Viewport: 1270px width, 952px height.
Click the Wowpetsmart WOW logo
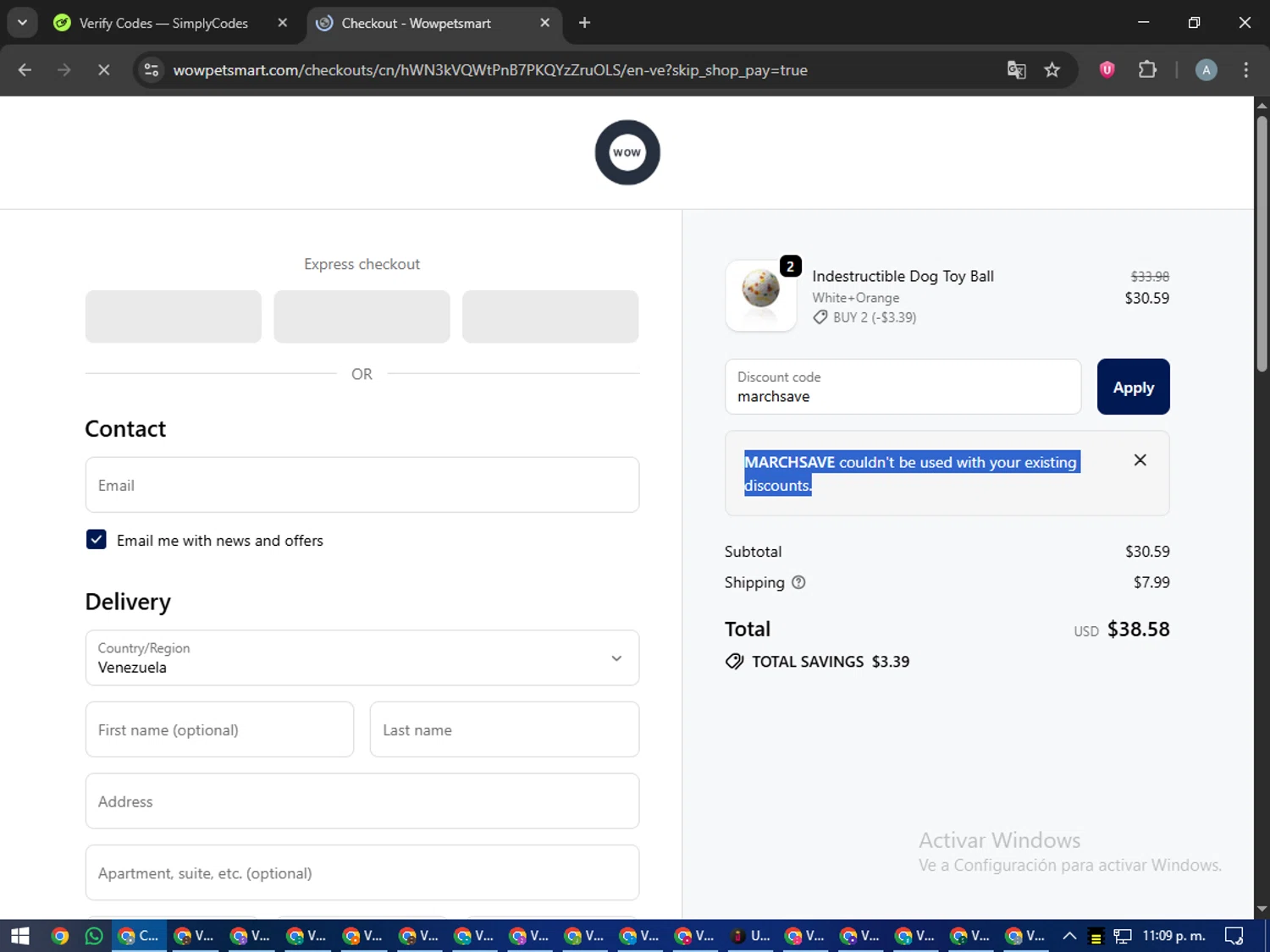(627, 152)
